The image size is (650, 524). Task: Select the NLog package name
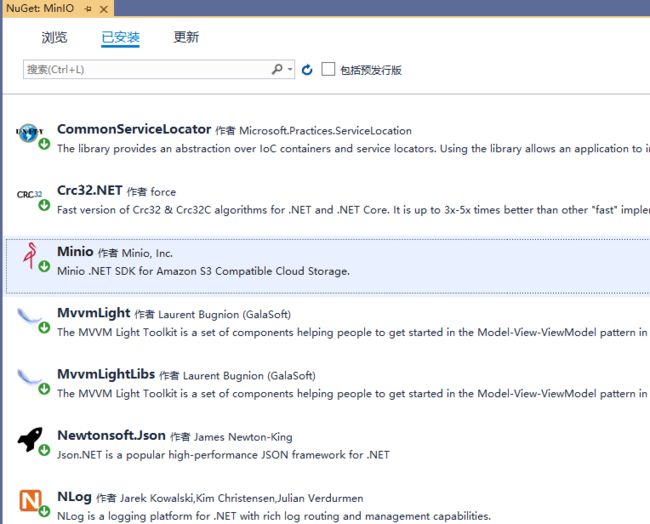74,496
